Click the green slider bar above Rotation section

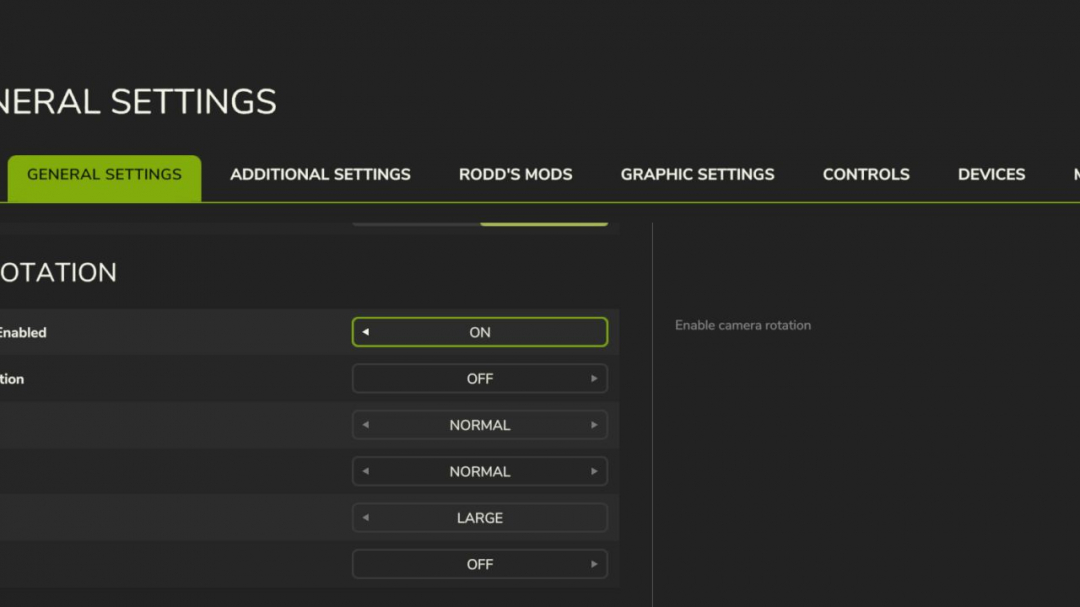(544, 224)
